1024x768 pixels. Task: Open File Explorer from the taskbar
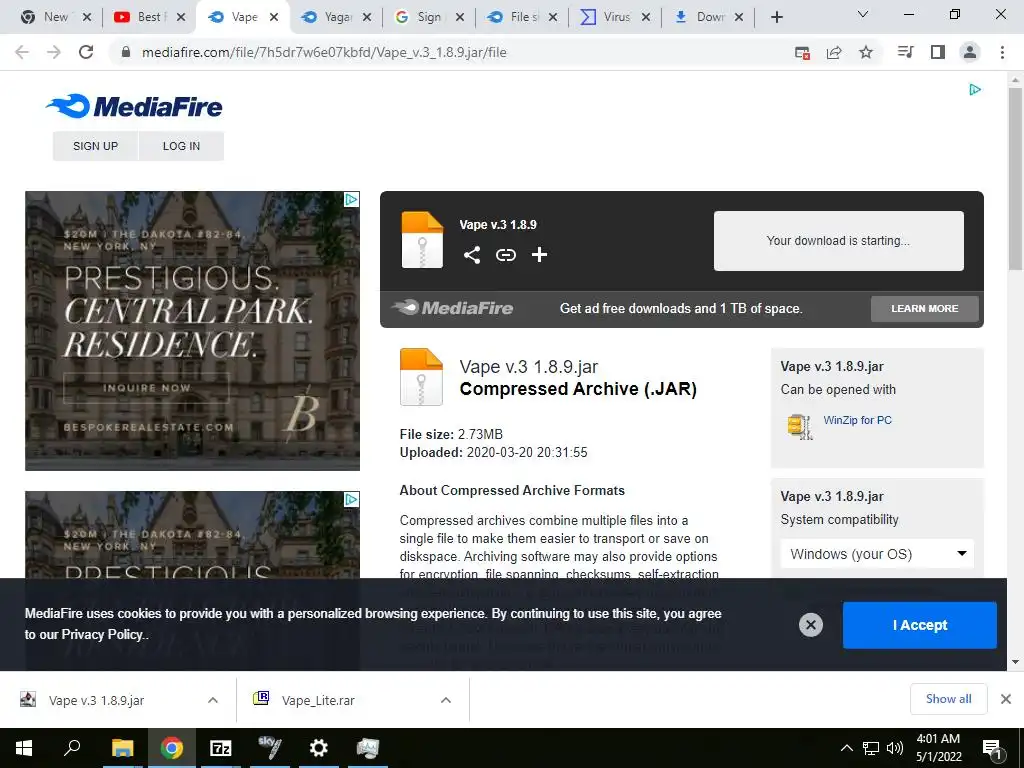[122, 748]
